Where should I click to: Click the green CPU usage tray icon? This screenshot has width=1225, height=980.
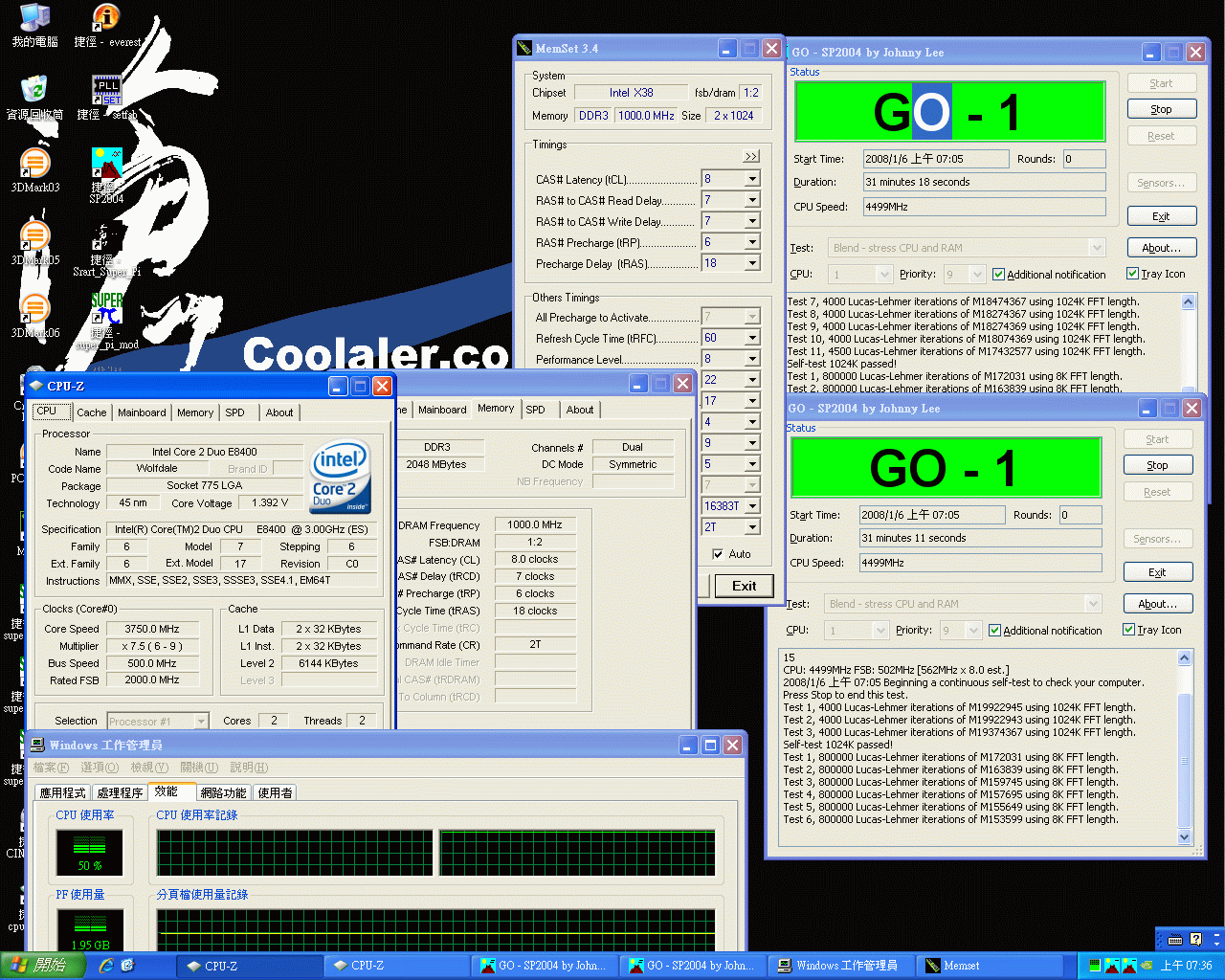click(x=1095, y=966)
